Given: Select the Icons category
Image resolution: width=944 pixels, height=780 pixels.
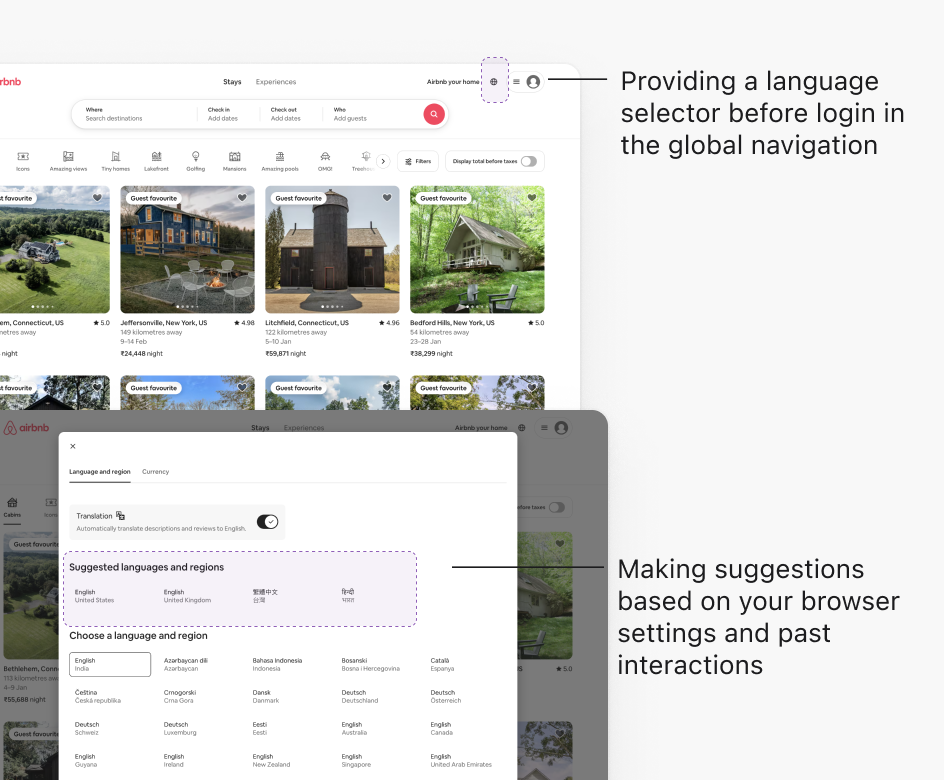Looking at the screenshot, I should point(23,161).
